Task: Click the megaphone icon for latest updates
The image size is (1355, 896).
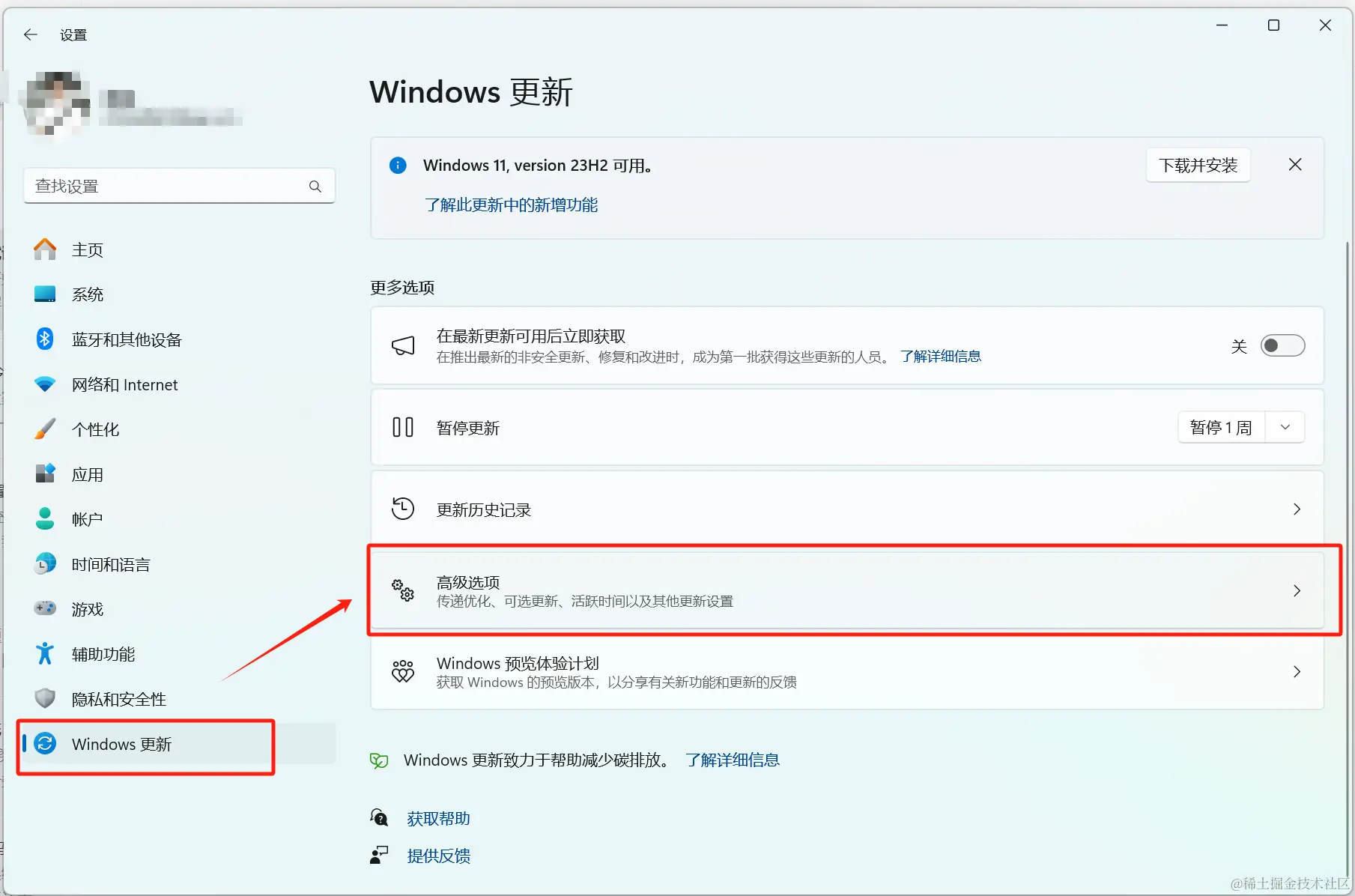Action: (403, 345)
